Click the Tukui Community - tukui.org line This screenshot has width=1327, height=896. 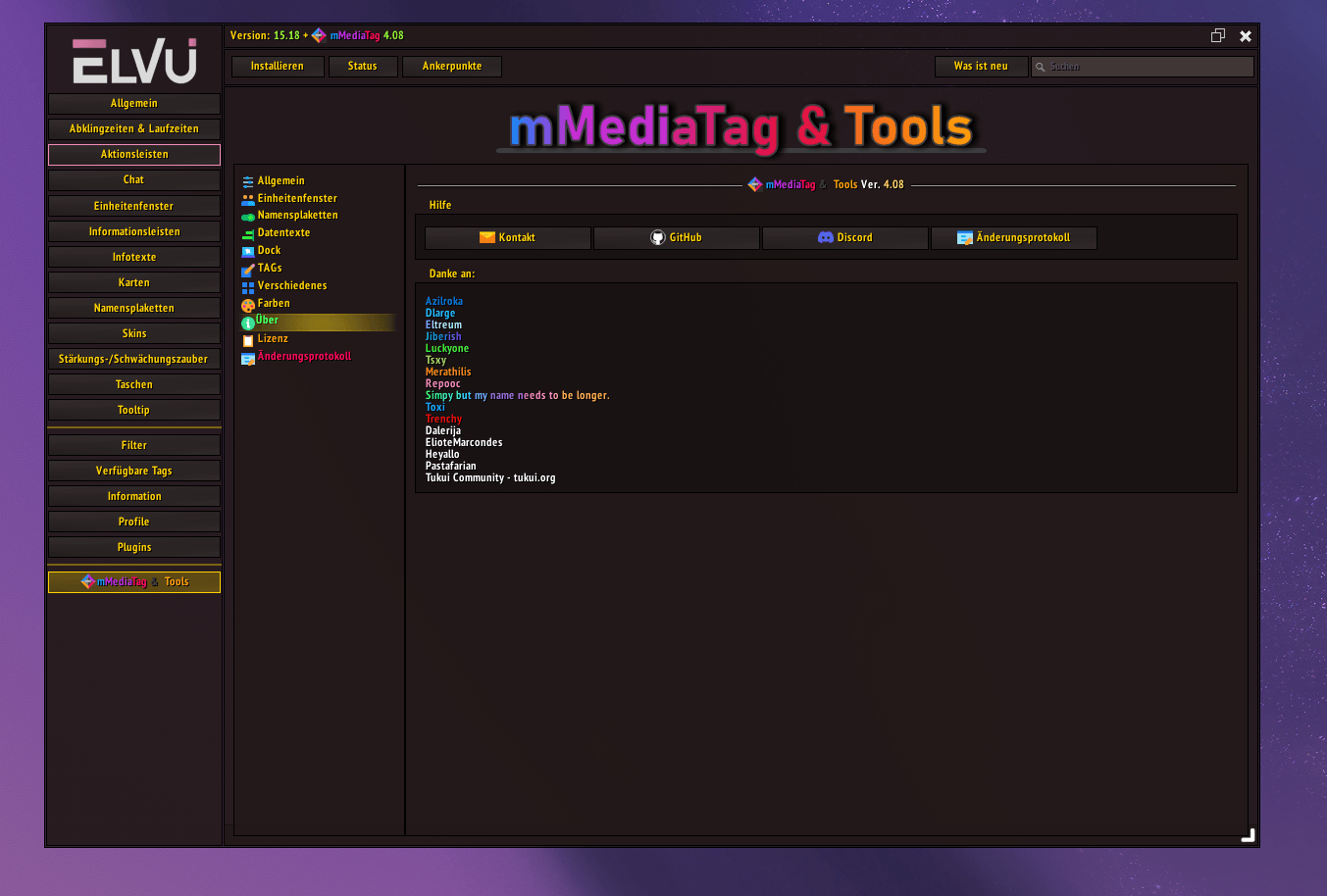tap(490, 478)
